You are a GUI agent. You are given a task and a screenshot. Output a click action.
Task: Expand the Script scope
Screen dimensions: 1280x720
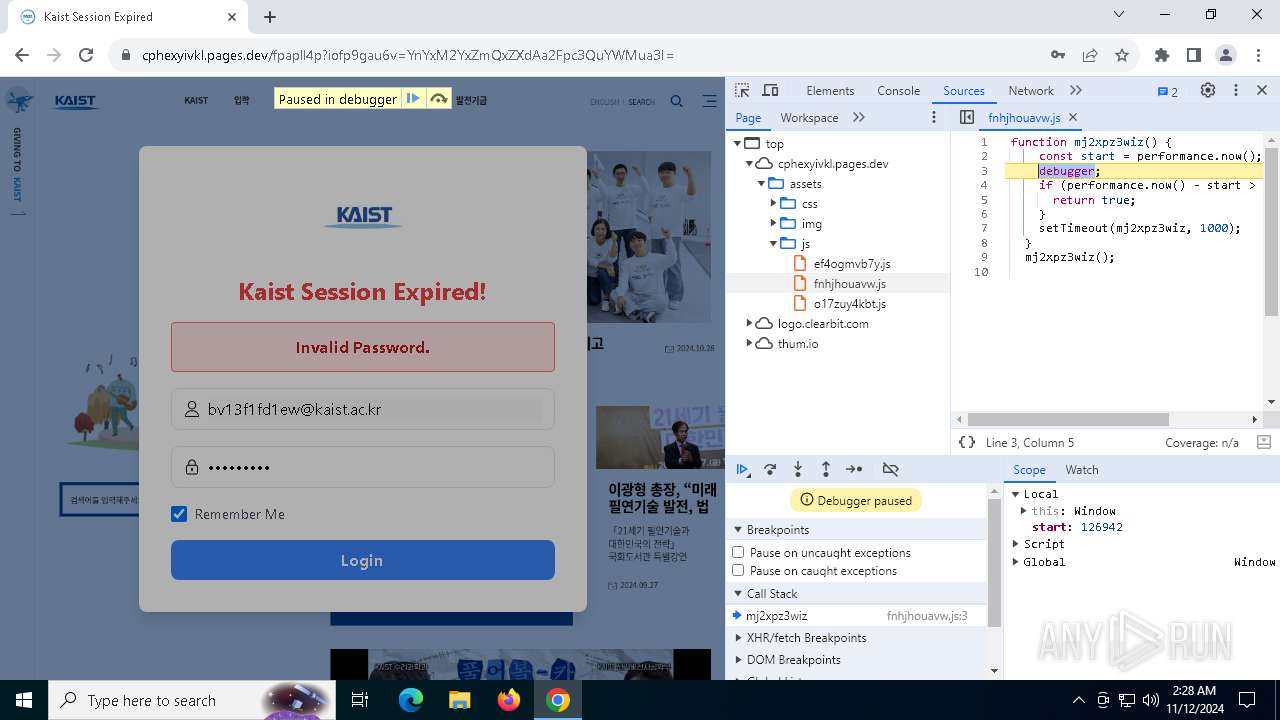click(x=1015, y=544)
